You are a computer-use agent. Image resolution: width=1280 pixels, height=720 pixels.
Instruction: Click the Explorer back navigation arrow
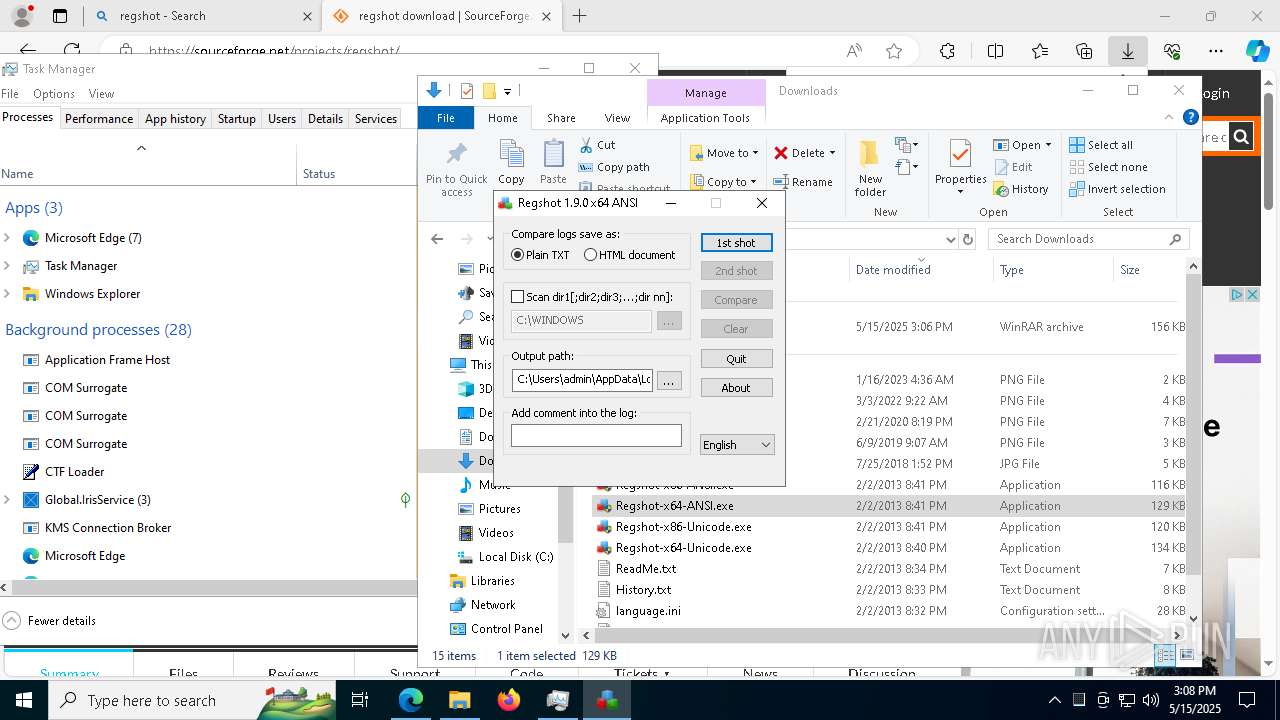coord(437,239)
